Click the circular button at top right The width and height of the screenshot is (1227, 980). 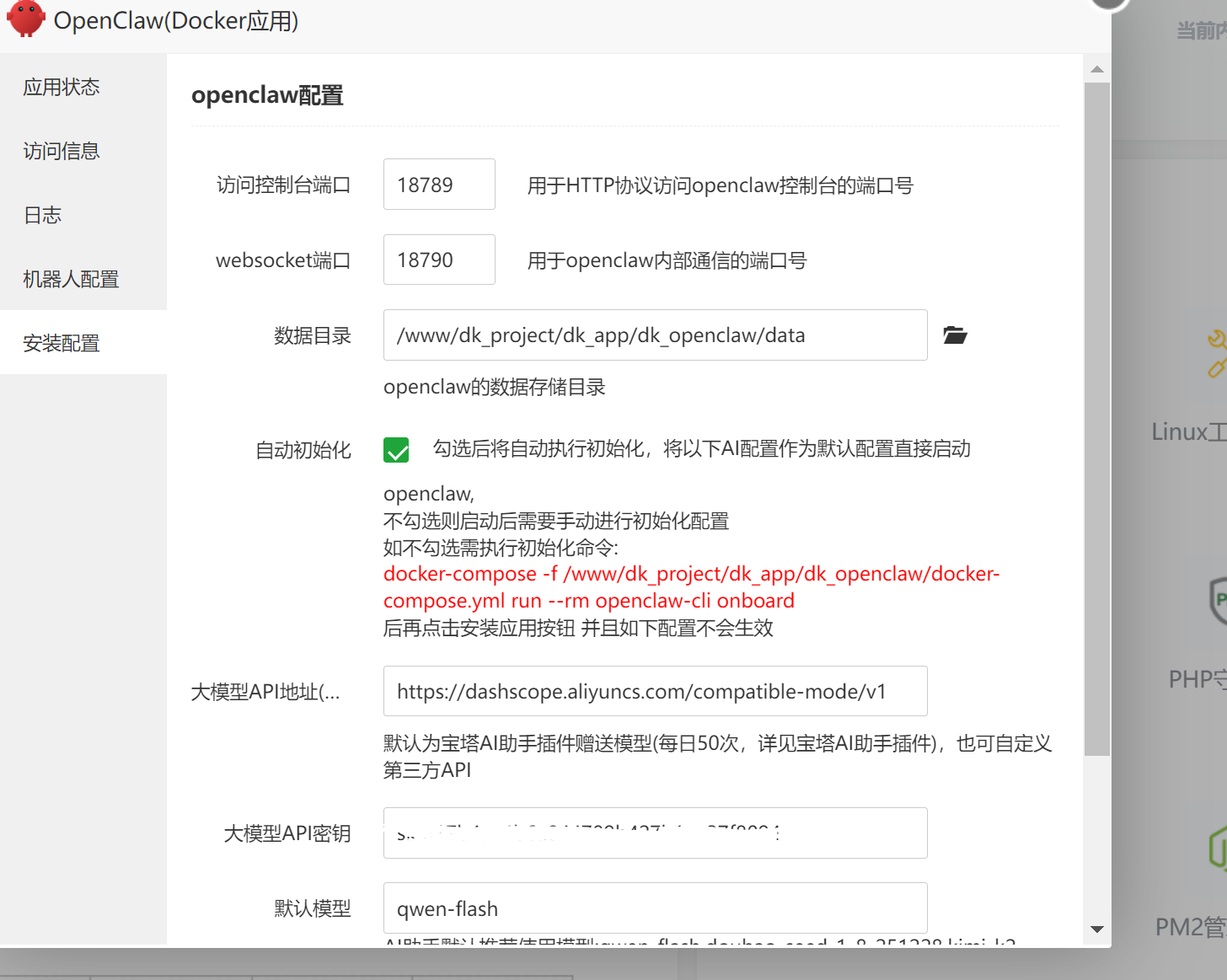[1109, 4]
